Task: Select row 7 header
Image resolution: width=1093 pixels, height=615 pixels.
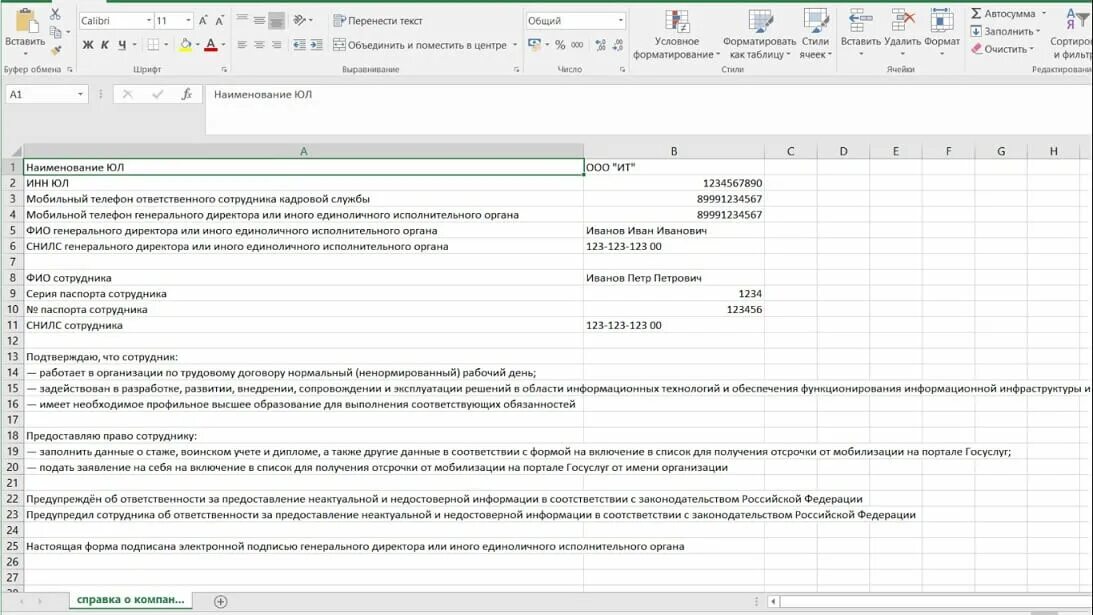Action: (x=12, y=261)
